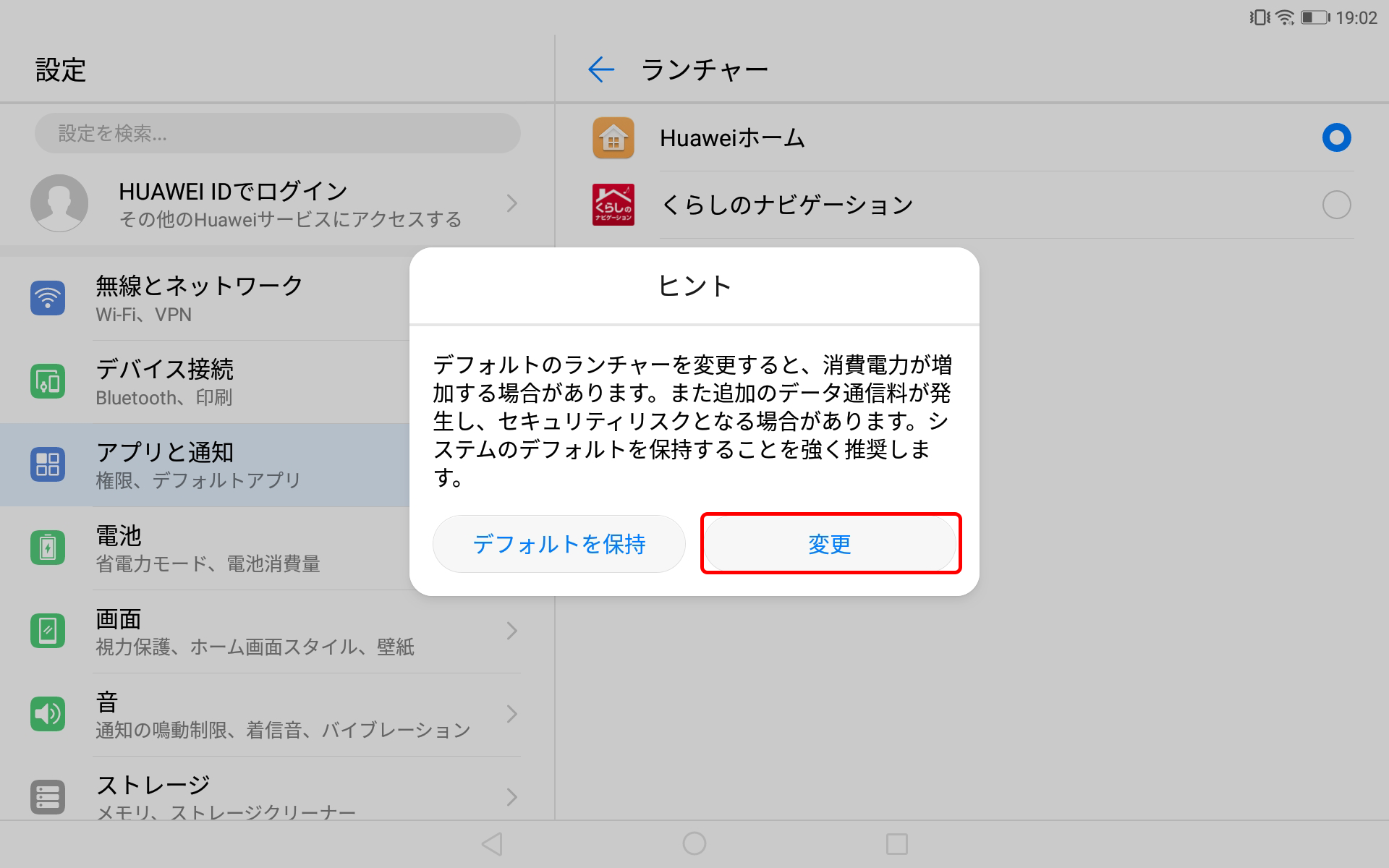Open 画面 settings entry
Viewport: 1389px width, 868px height.
[277, 631]
